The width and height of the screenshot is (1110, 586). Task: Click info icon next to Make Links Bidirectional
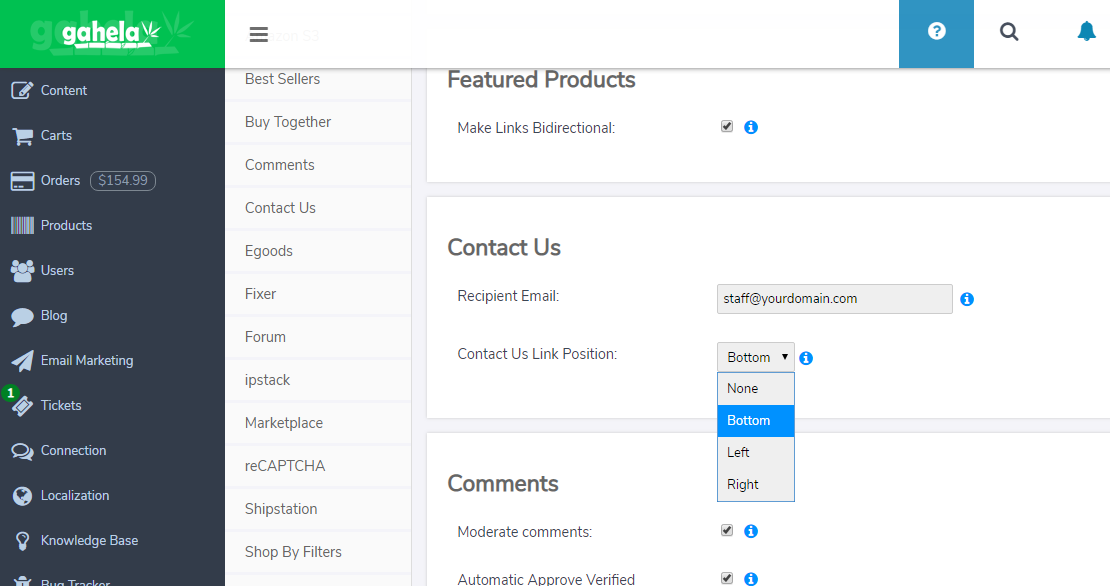pyautogui.click(x=751, y=128)
